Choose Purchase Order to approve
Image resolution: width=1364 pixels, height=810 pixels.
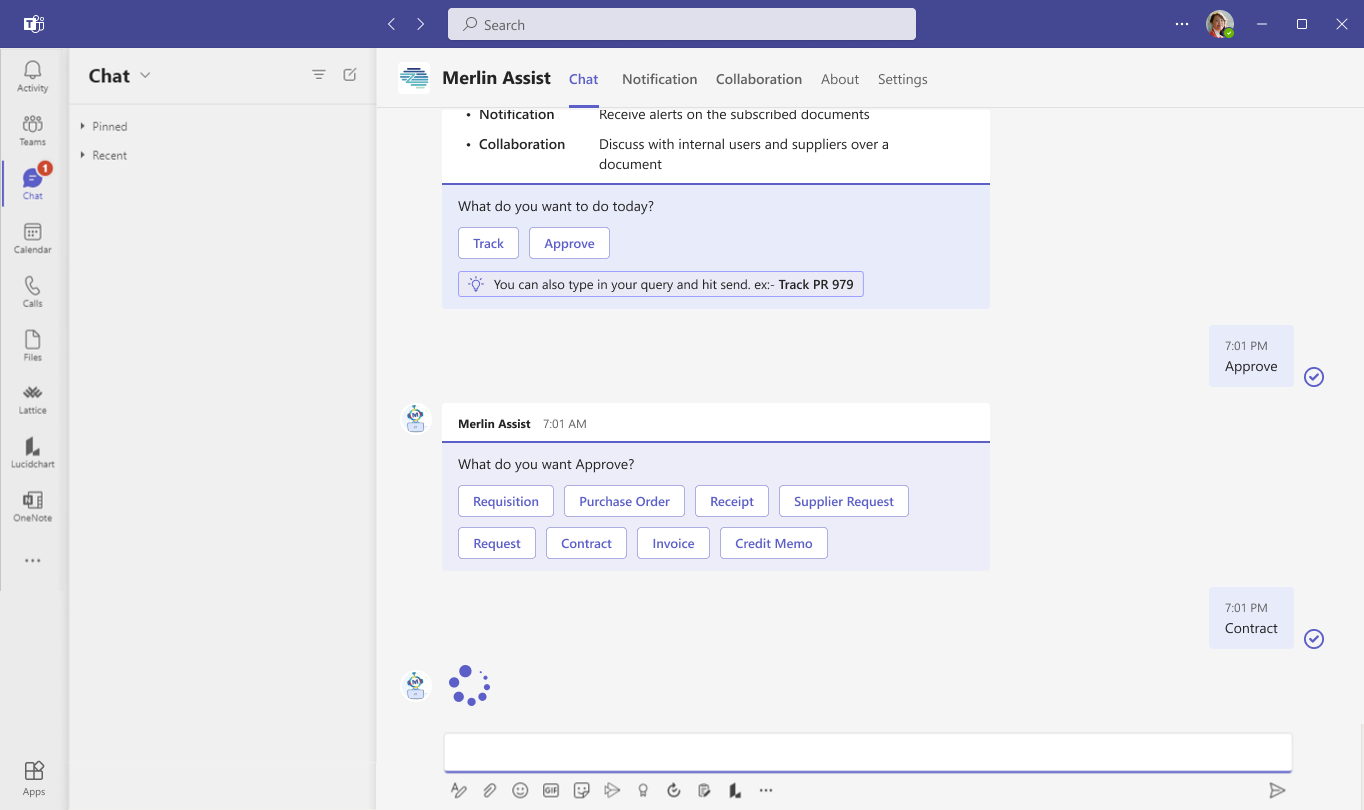(x=624, y=501)
